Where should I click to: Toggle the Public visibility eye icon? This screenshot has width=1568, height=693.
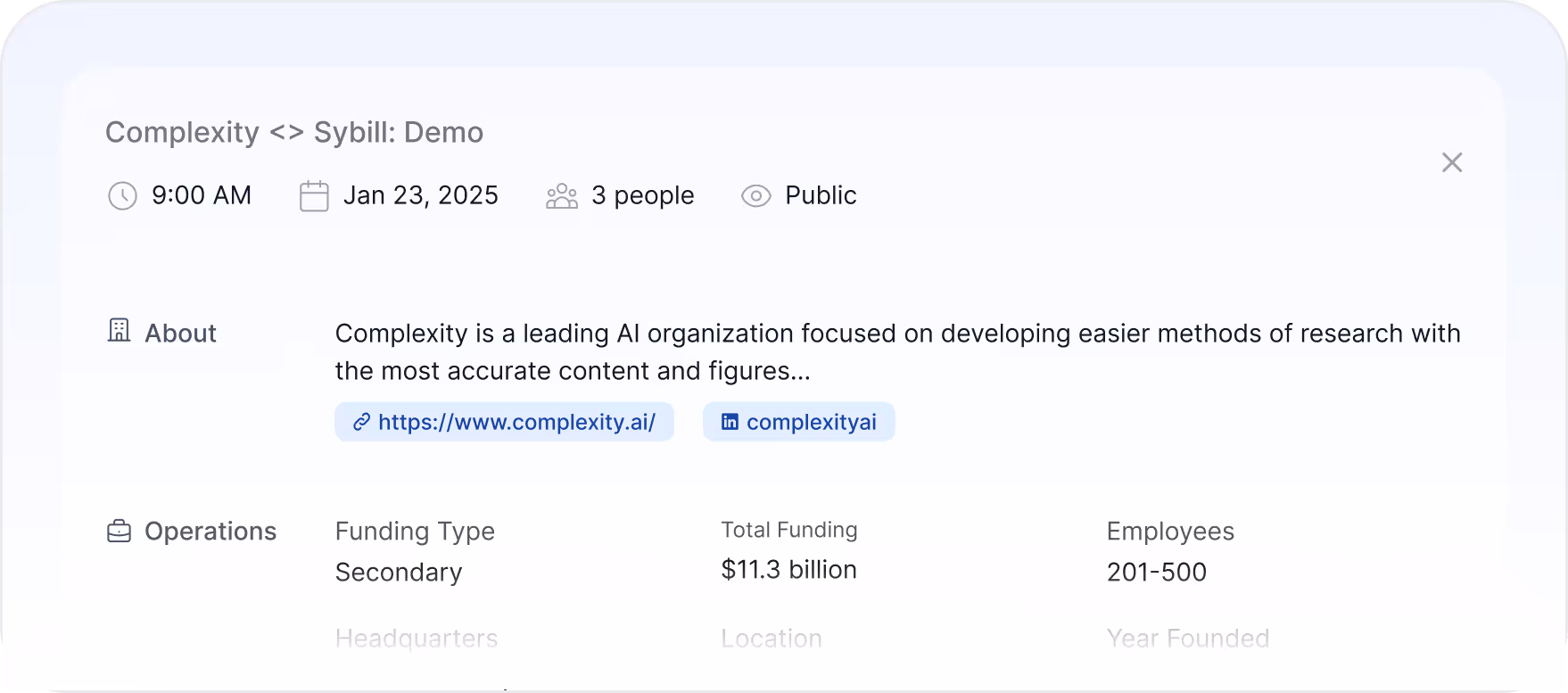point(756,195)
